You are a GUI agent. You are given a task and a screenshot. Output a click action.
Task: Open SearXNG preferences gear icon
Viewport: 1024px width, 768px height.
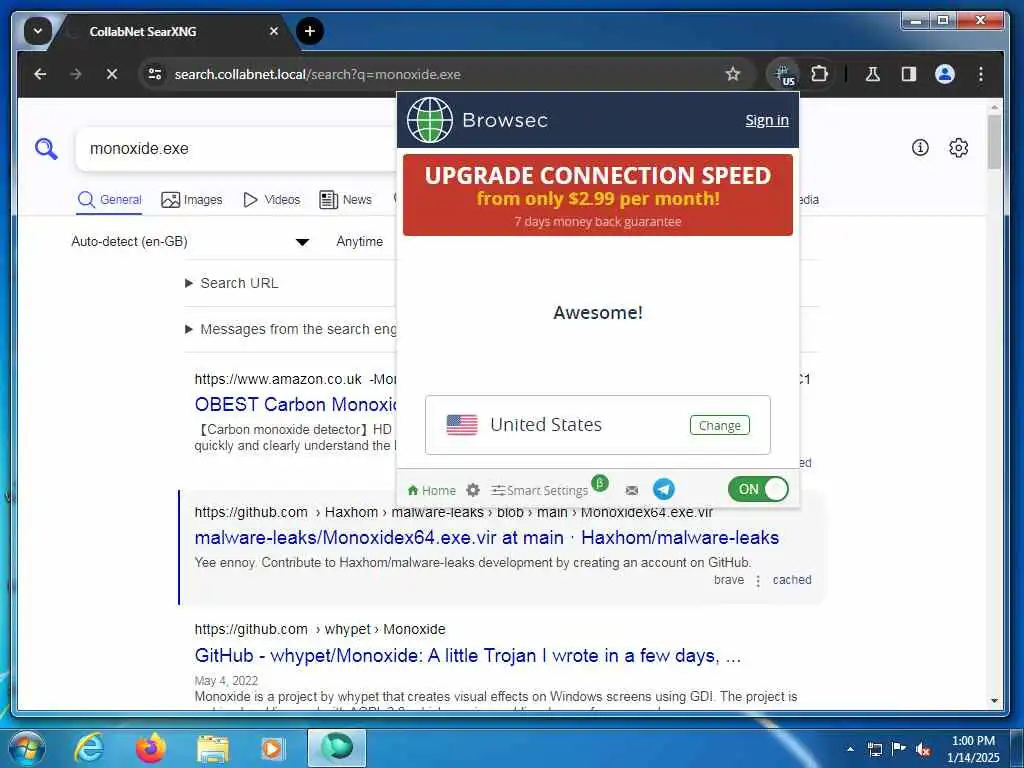pyautogui.click(x=958, y=148)
